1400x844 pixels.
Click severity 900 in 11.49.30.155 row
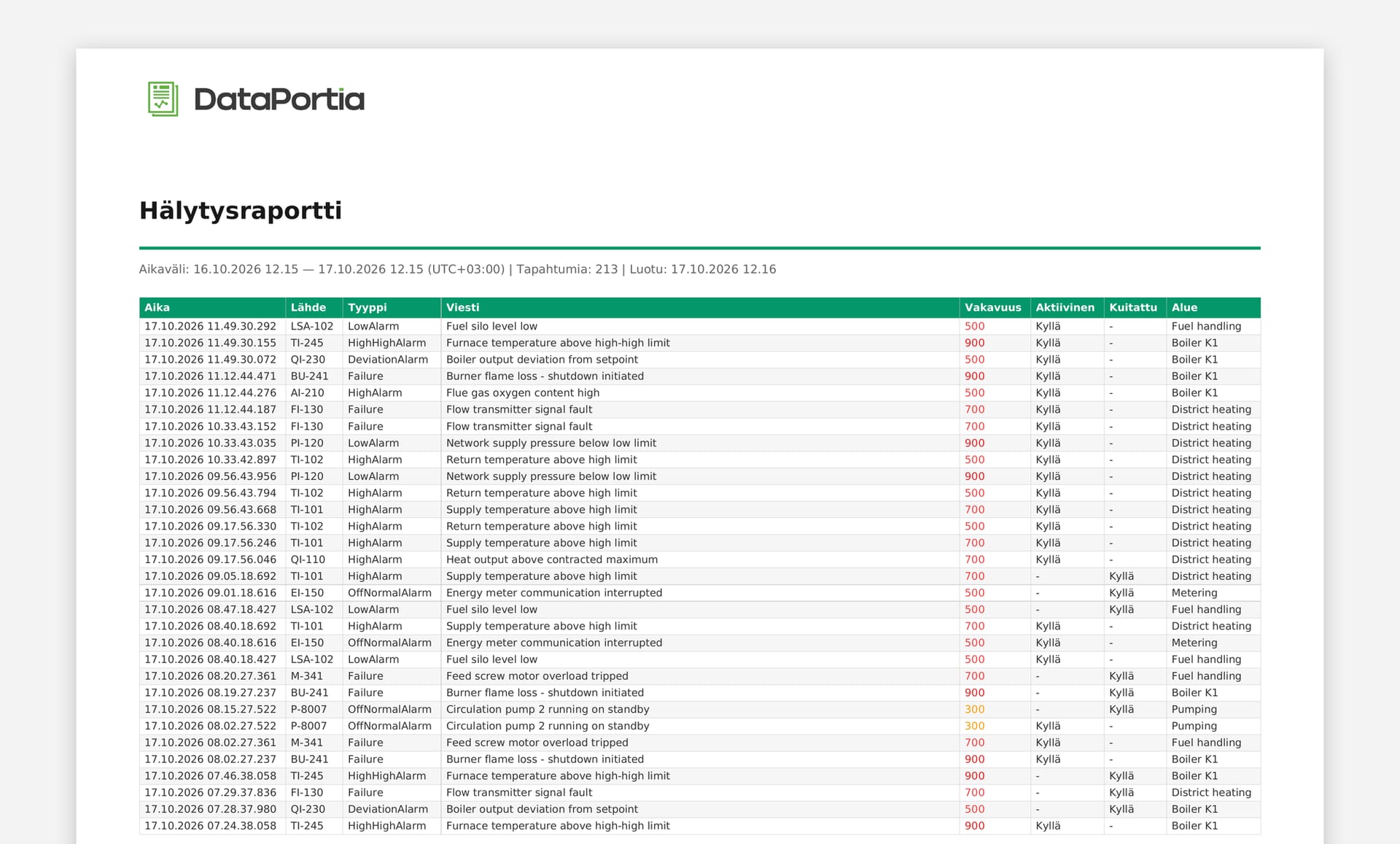tap(974, 343)
